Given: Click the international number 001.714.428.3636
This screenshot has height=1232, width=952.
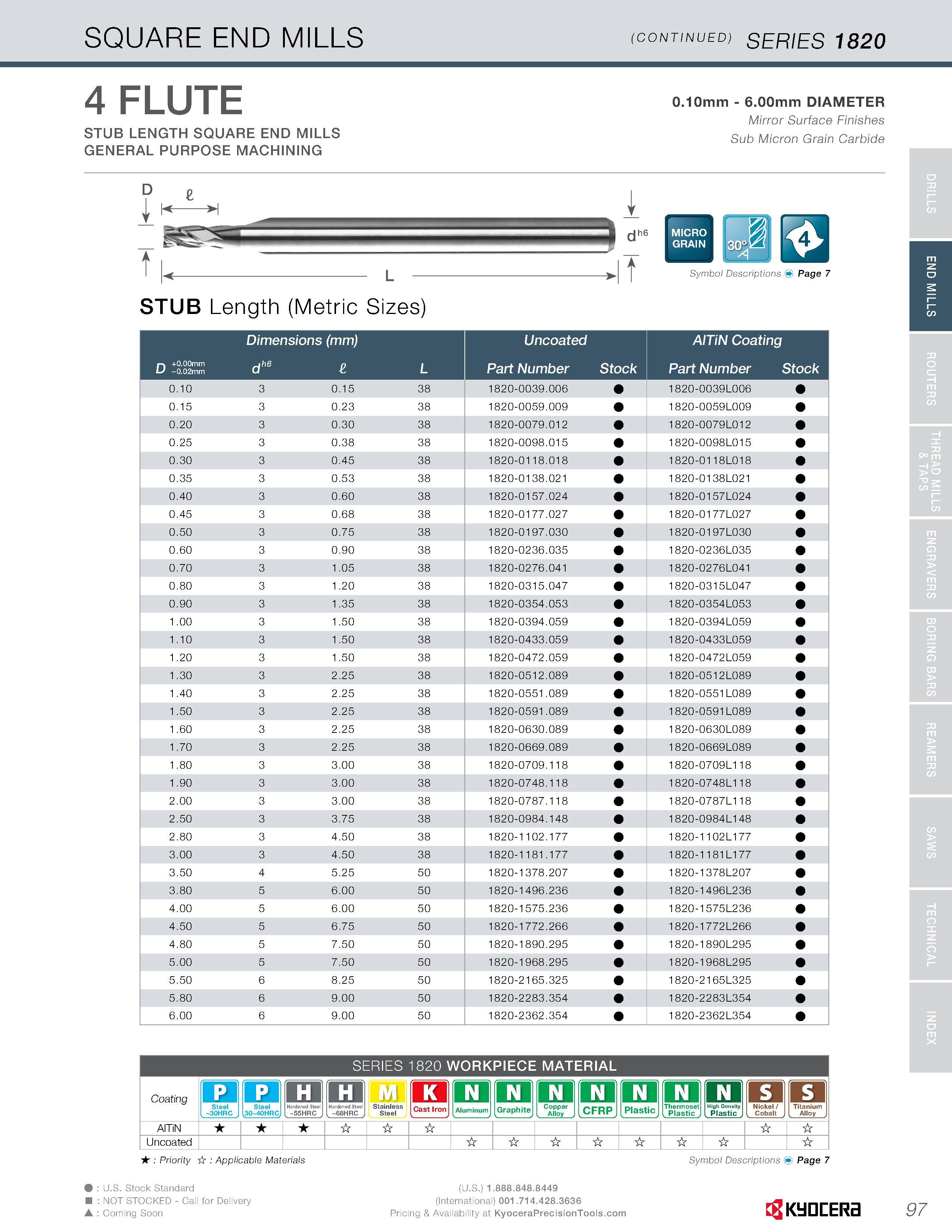Looking at the screenshot, I should [540, 1200].
